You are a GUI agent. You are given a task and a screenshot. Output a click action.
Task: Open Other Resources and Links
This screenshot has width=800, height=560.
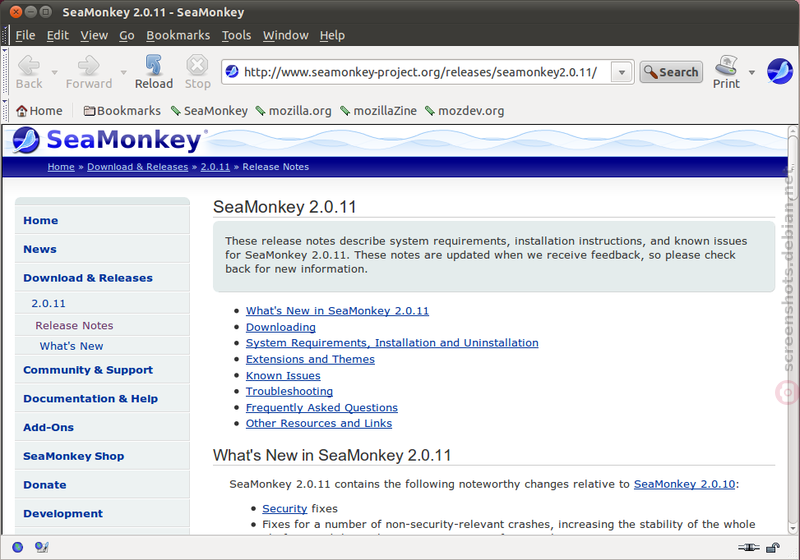319,423
